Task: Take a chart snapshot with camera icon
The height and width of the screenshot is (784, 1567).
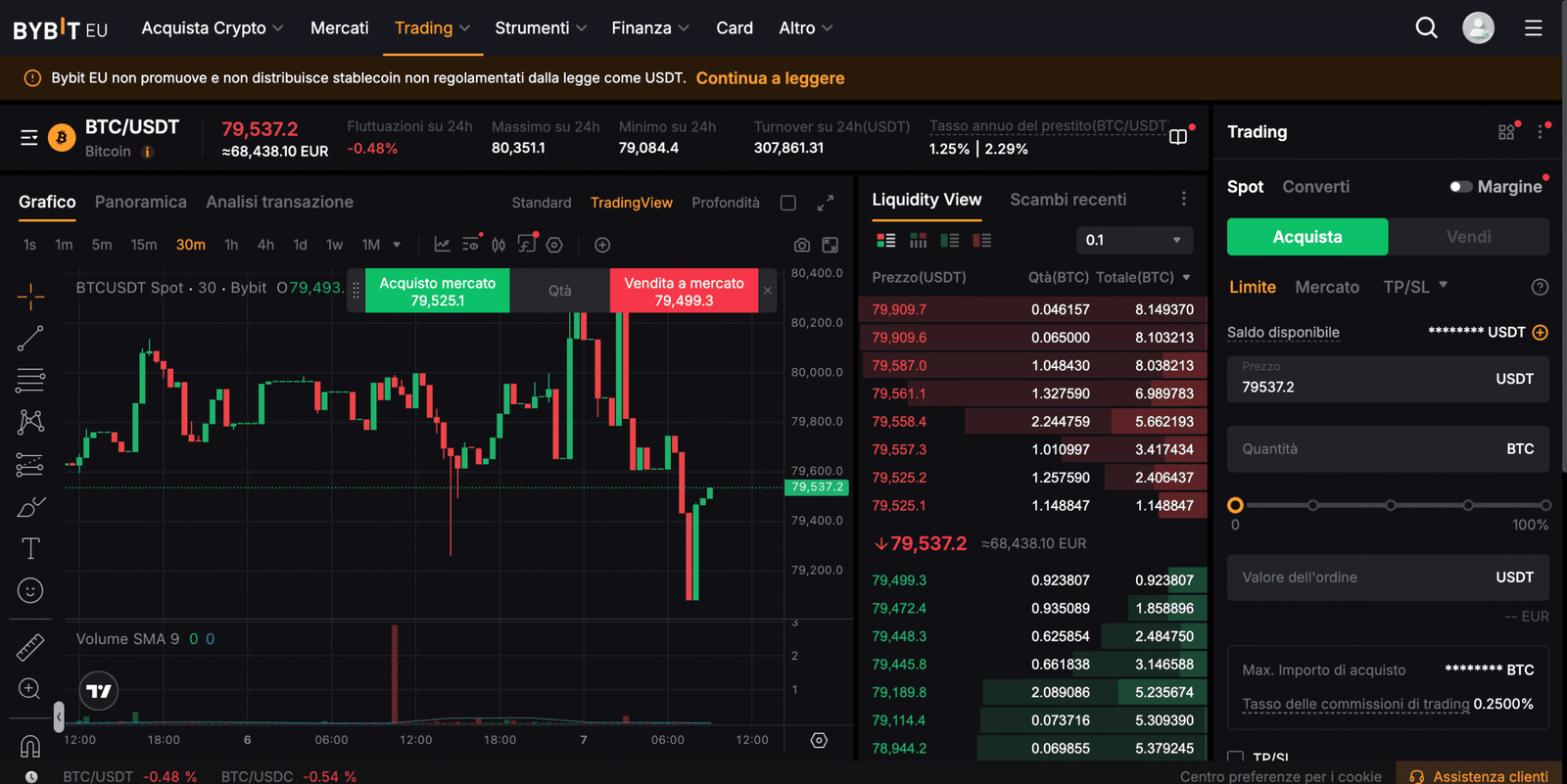Action: tap(802, 245)
